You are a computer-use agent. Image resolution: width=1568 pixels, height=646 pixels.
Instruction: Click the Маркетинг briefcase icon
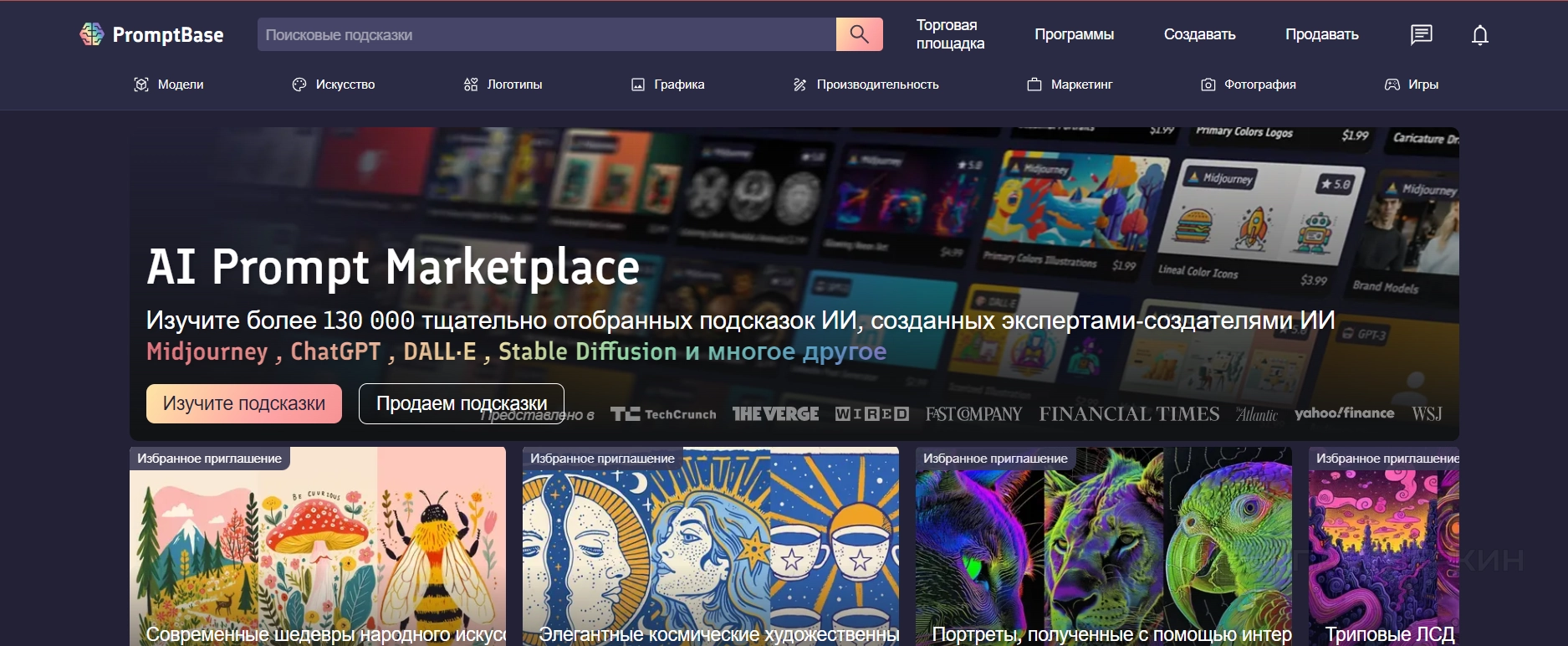tap(1034, 85)
